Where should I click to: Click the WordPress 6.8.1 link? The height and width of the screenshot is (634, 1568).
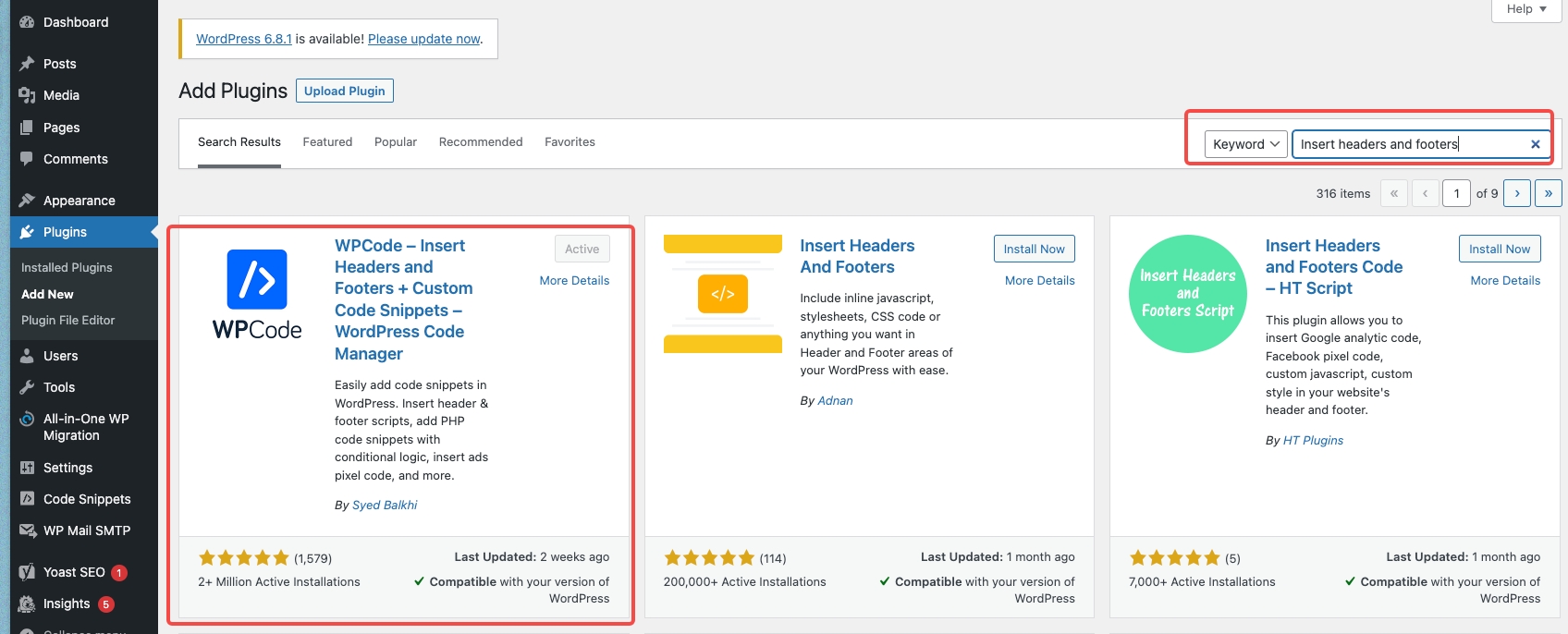pos(244,39)
